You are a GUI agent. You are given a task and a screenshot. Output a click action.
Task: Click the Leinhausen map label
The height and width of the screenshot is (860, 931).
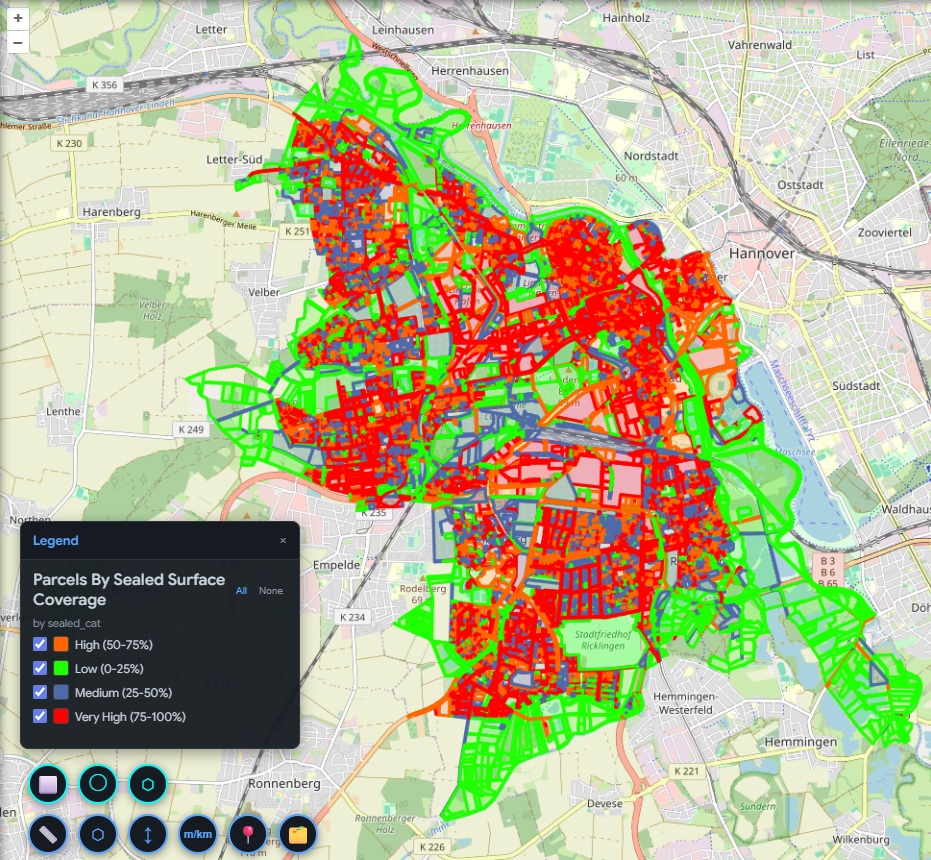(403, 30)
